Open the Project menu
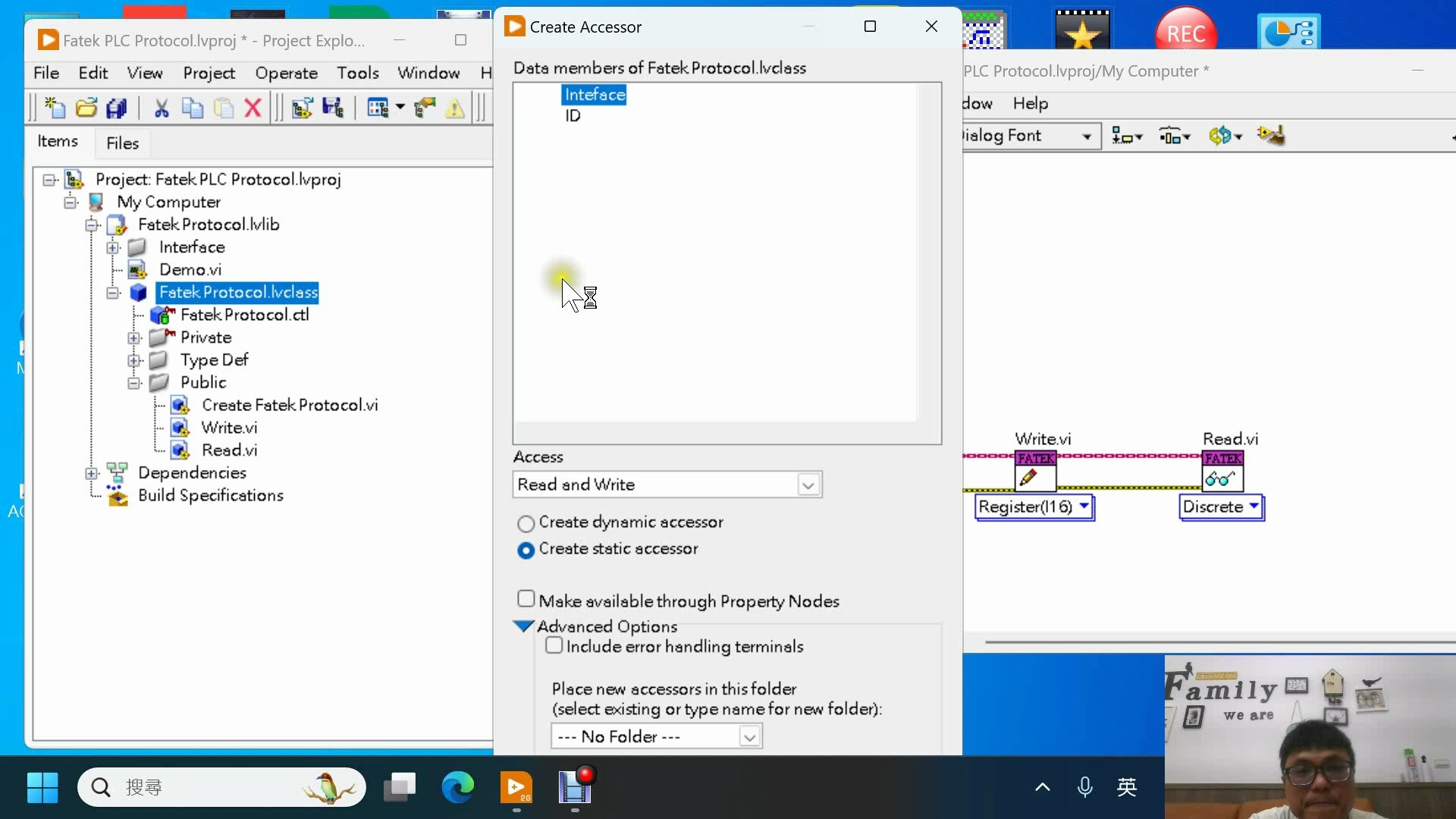Screen dimensions: 1456x819 pyautogui.click(x=209, y=73)
